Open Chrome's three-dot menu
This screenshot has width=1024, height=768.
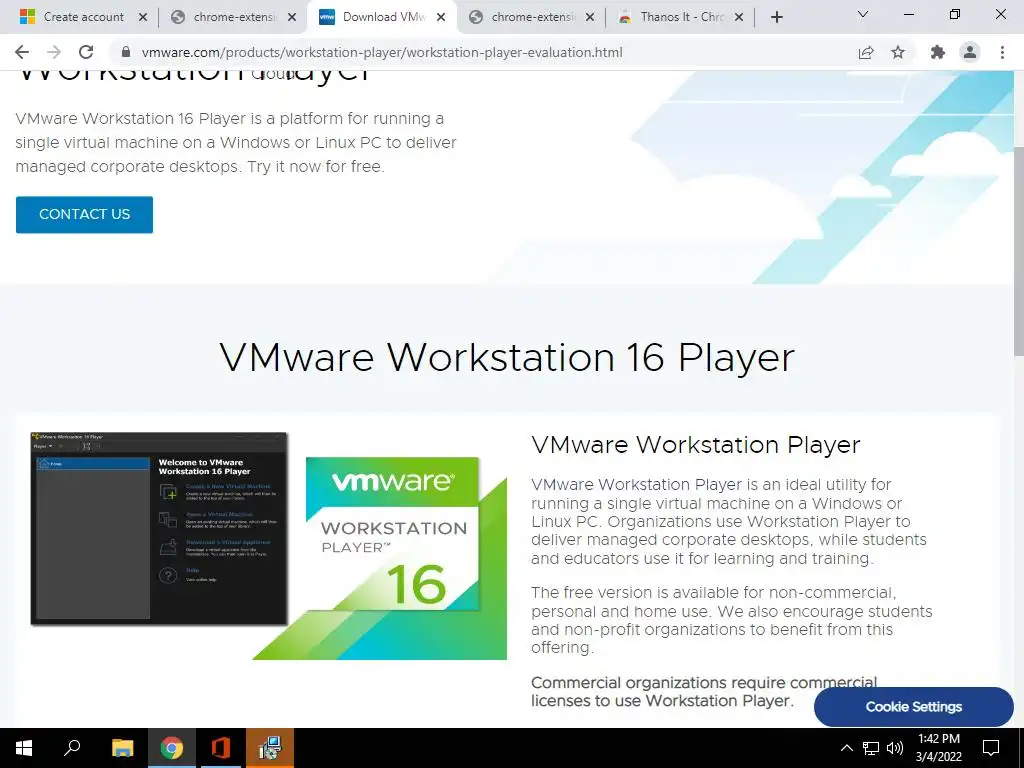click(1002, 52)
